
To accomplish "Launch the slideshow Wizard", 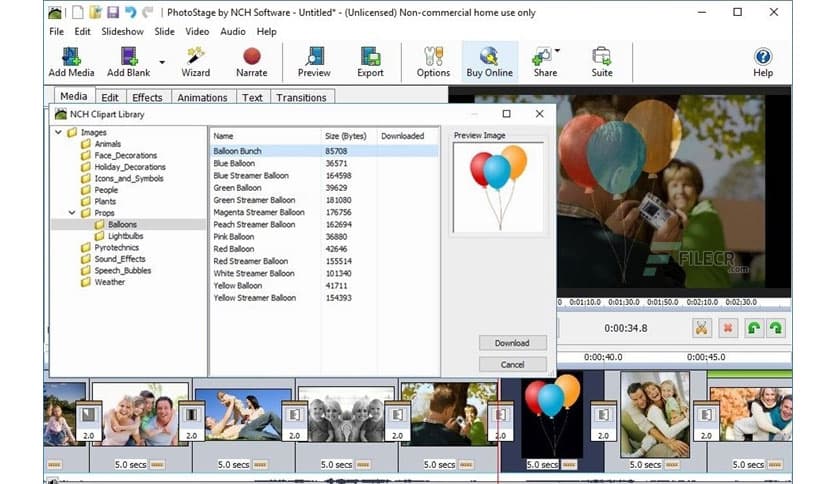I will click(196, 62).
